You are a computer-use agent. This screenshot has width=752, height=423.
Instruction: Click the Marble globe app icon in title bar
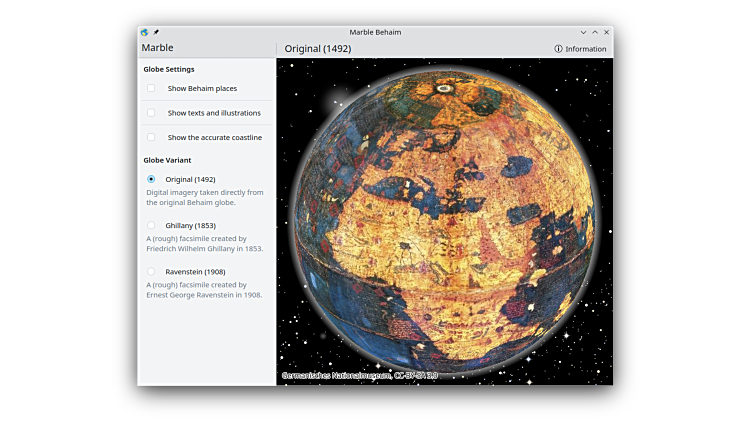145,32
